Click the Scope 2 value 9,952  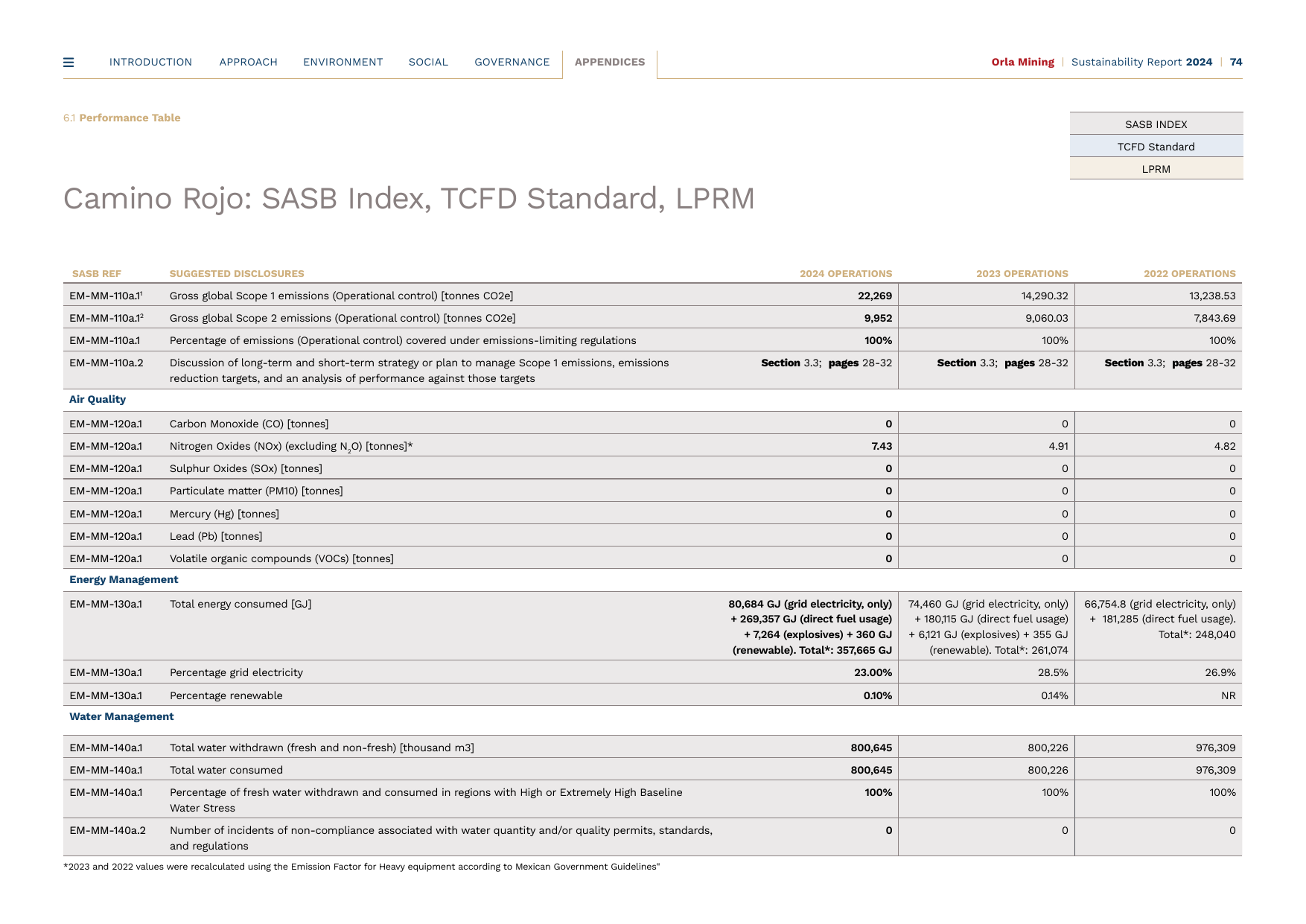pos(878,318)
